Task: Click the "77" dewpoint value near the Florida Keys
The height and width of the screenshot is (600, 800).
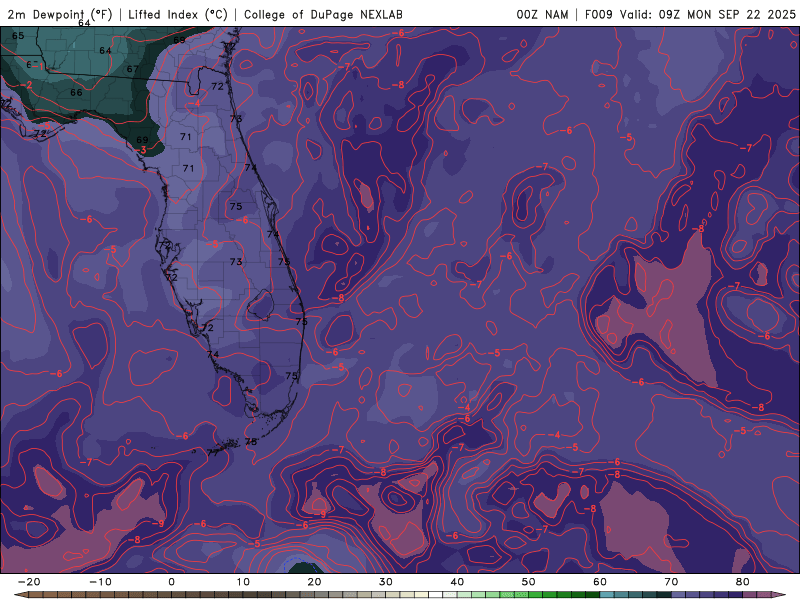Action: (213, 452)
